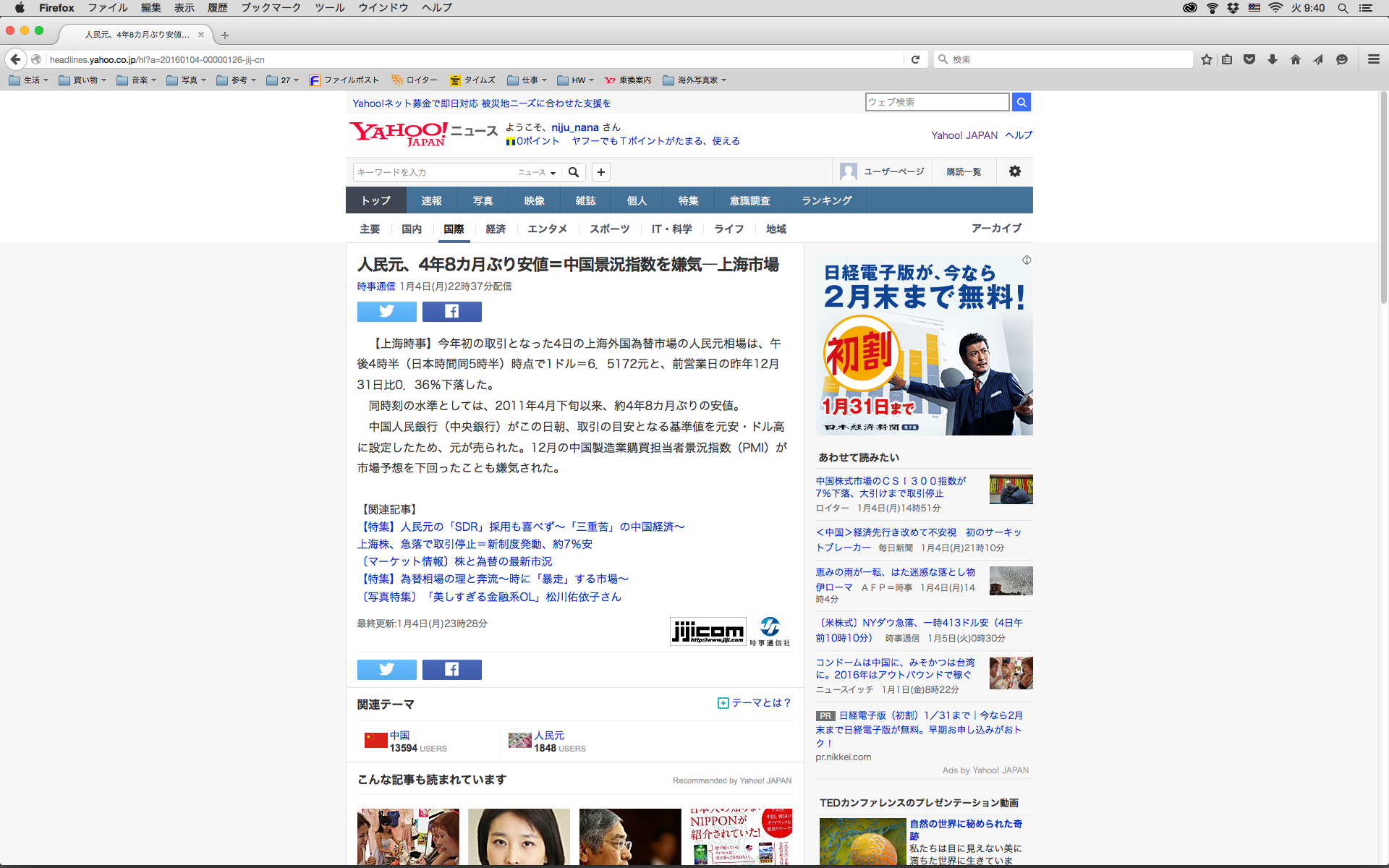1389x868 pixels.
Task: Click the blue web search magnifier button
Action: point(1021,102)
